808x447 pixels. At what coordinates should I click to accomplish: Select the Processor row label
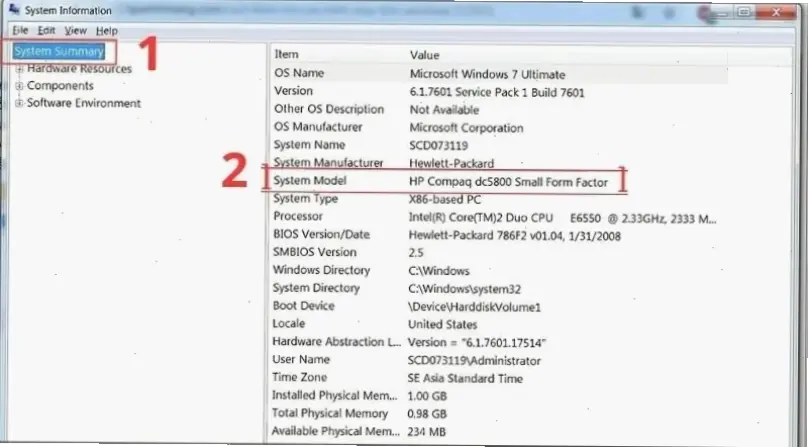pos(298,217)
